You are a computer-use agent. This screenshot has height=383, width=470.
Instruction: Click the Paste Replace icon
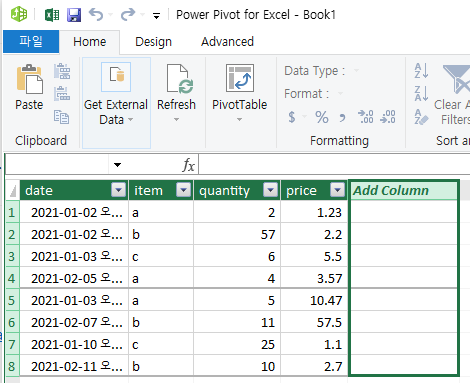pos(62,93)
